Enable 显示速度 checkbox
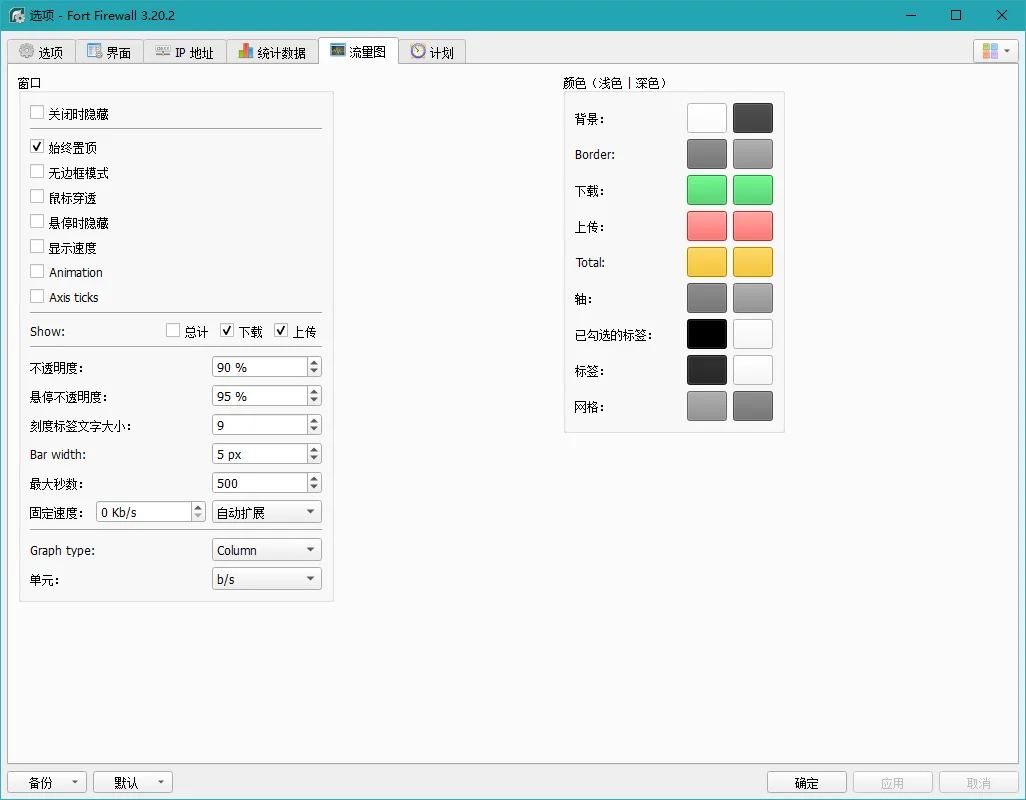 tap(37, 247)
